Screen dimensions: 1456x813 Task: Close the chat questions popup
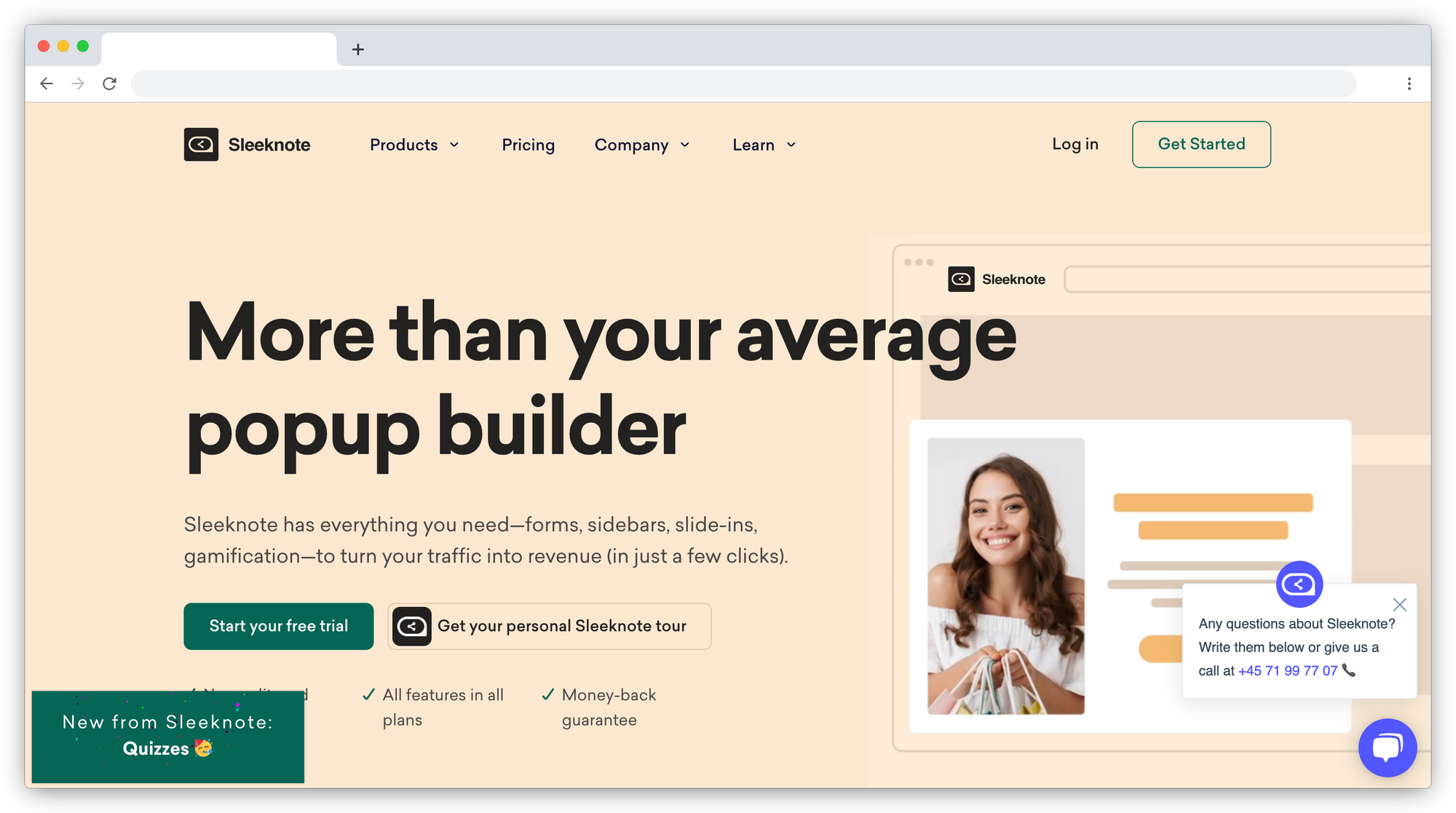(x=1399, y=605)
